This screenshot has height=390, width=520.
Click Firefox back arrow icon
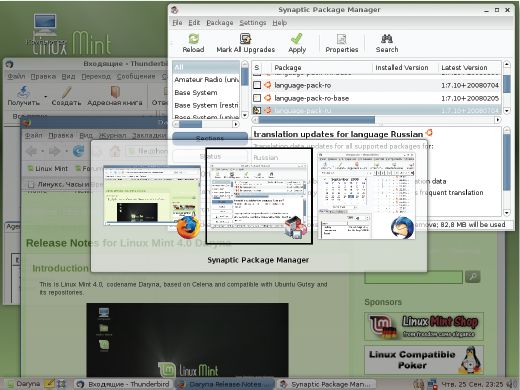point(32,151)
